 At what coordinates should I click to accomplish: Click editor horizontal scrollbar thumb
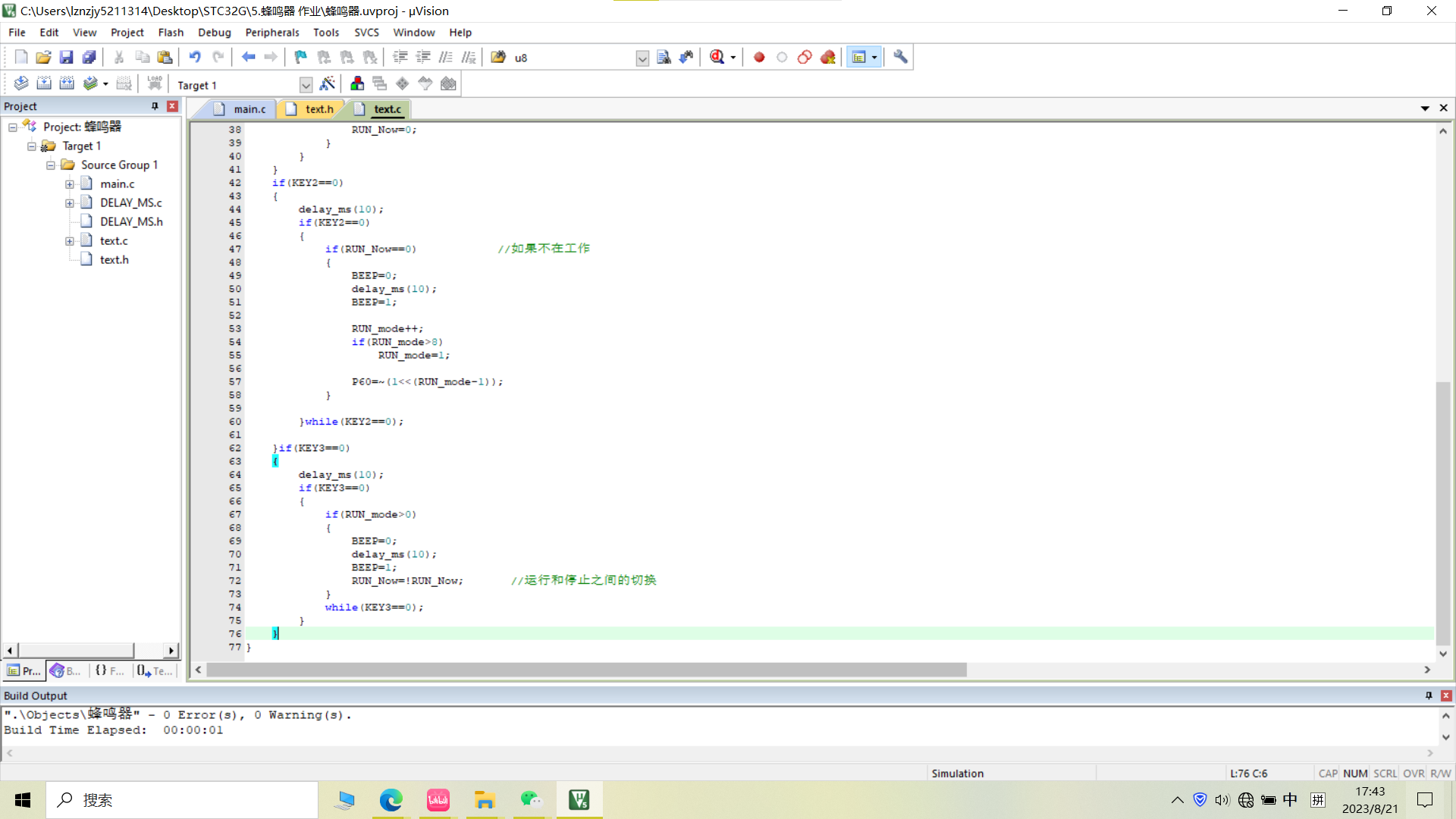[586, 670]
